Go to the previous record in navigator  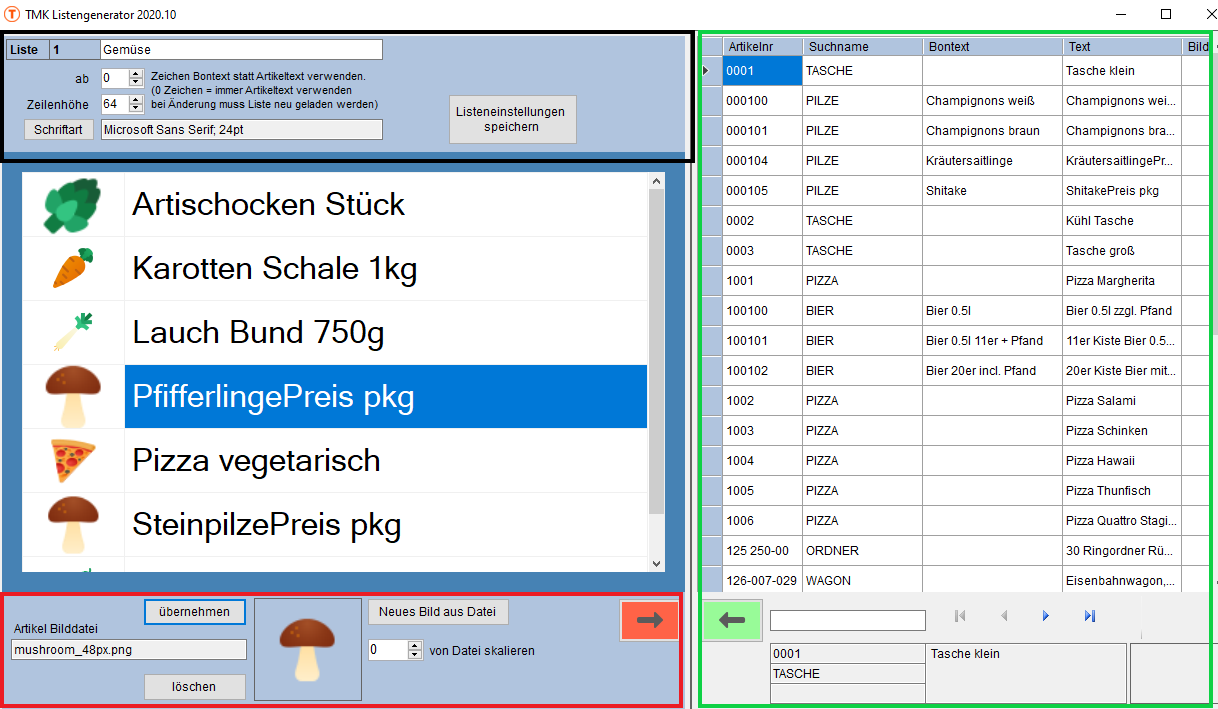click(x=1004, y=616)
